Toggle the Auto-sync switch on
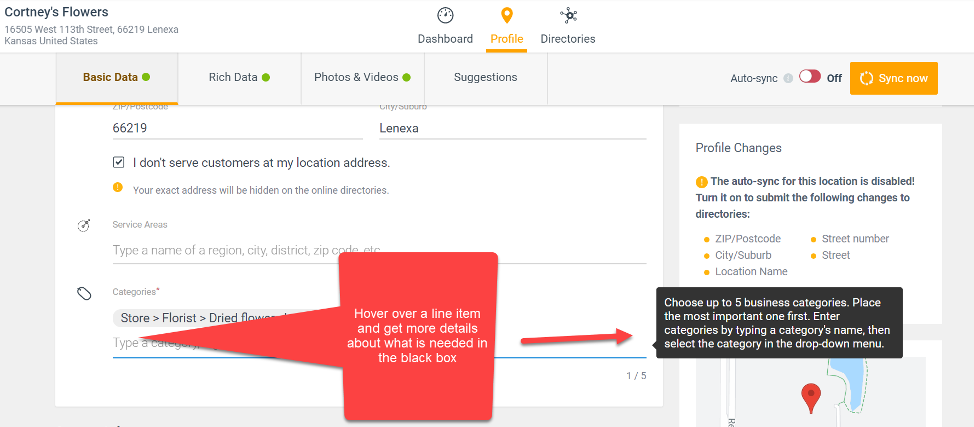Viewport: 974px width, 427px height. point(809,77)
